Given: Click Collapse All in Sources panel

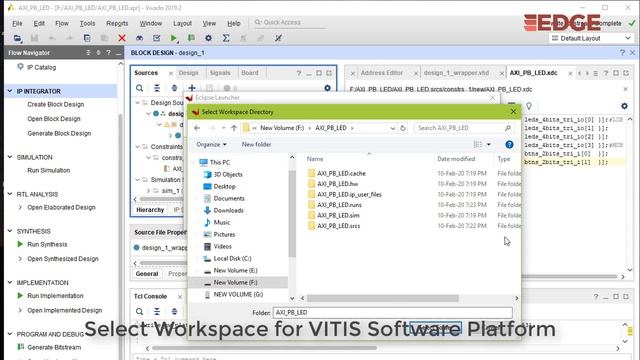Looking at the screenshot, I should tap(157, 88).
